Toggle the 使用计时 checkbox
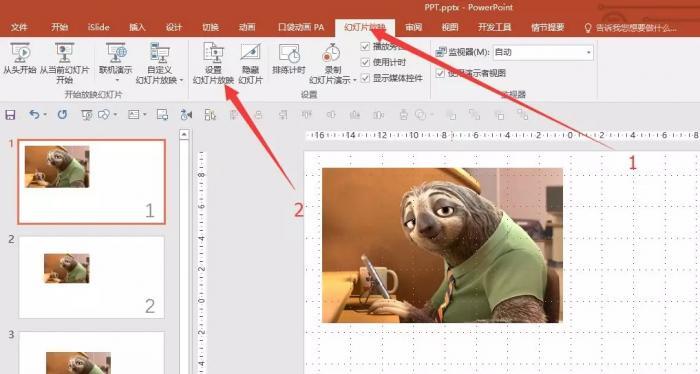Image resolution: width=700 pixels, height=374 pixels. 365,62
